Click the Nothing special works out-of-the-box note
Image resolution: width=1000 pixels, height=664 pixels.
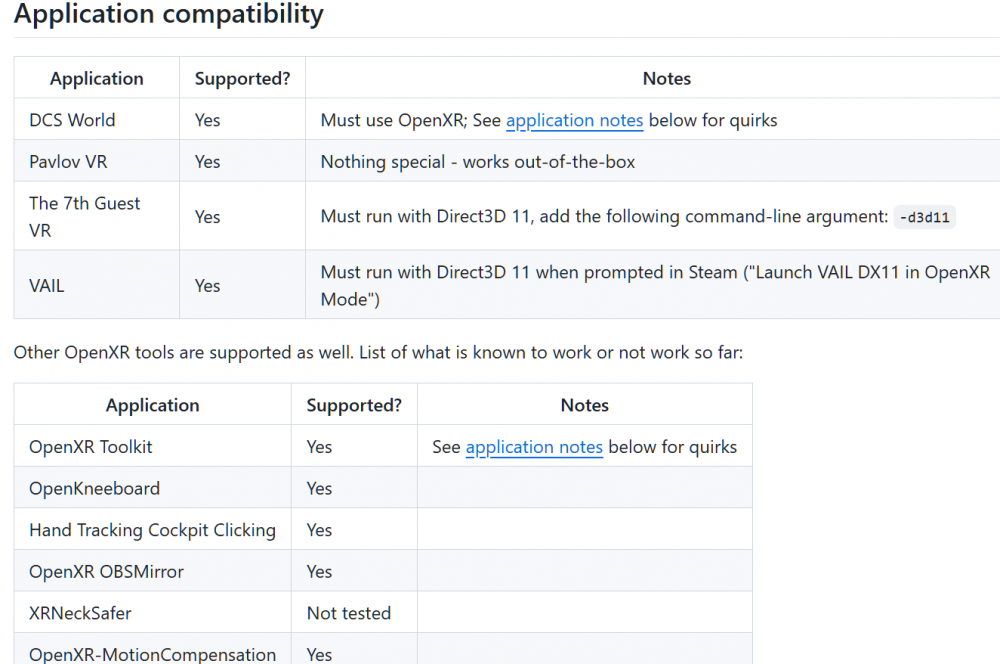(x=478, y=162)
